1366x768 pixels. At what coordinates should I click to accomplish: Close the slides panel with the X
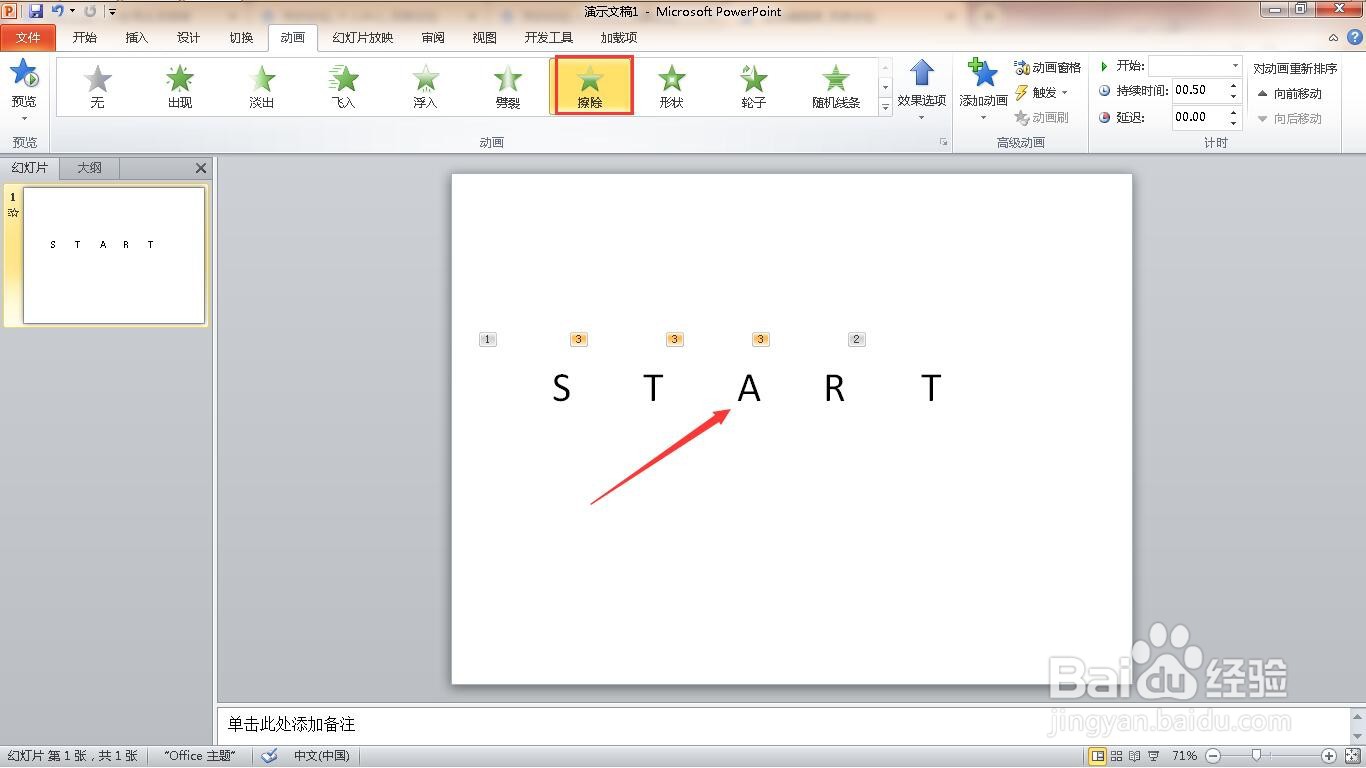pyautogui.click(x=201, y=168)
